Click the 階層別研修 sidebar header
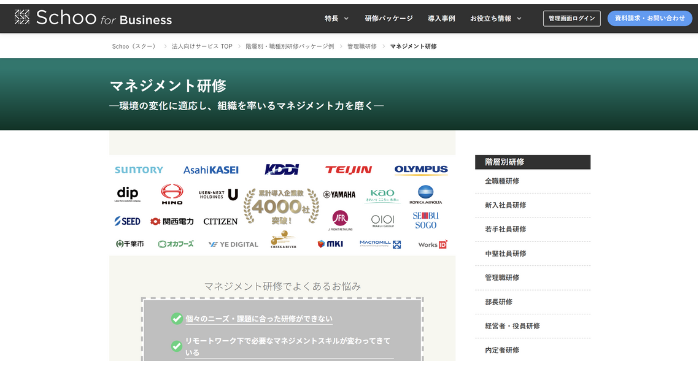 pos(533,162)
